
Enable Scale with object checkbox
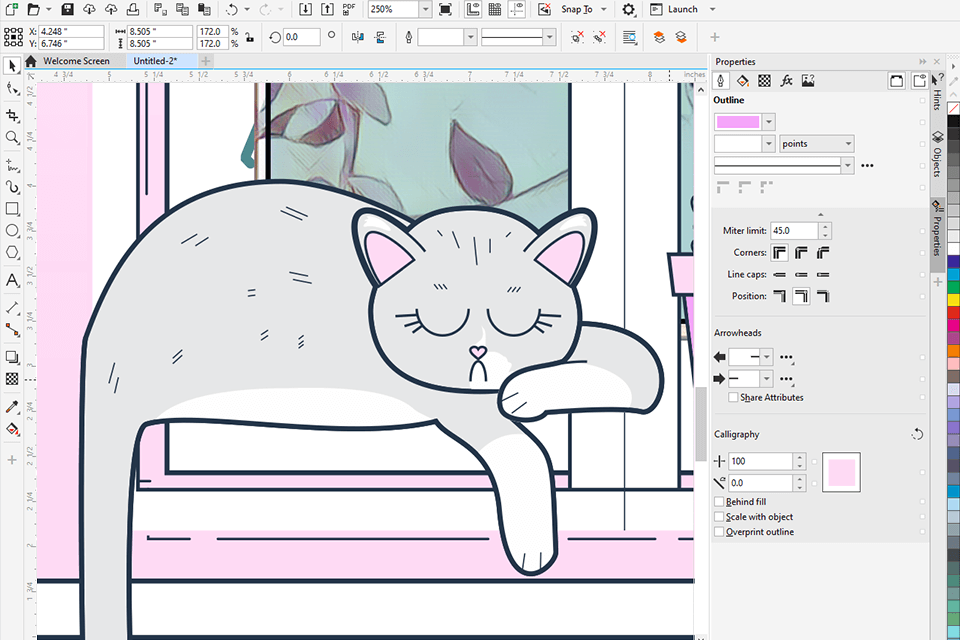tap(719, 517)
